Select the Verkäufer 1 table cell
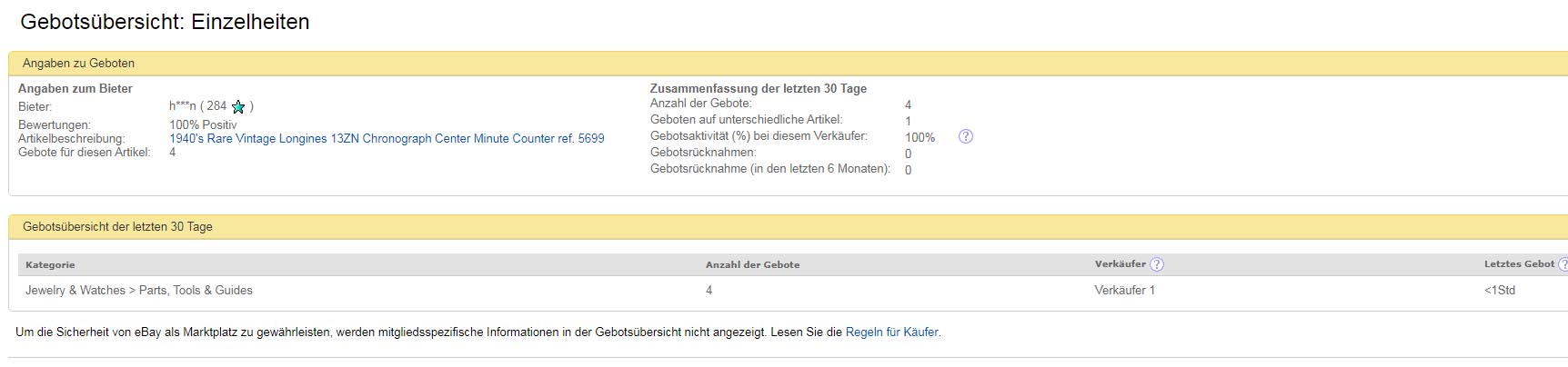Screen dimensions: 1568x367 tap(1124, 291)
